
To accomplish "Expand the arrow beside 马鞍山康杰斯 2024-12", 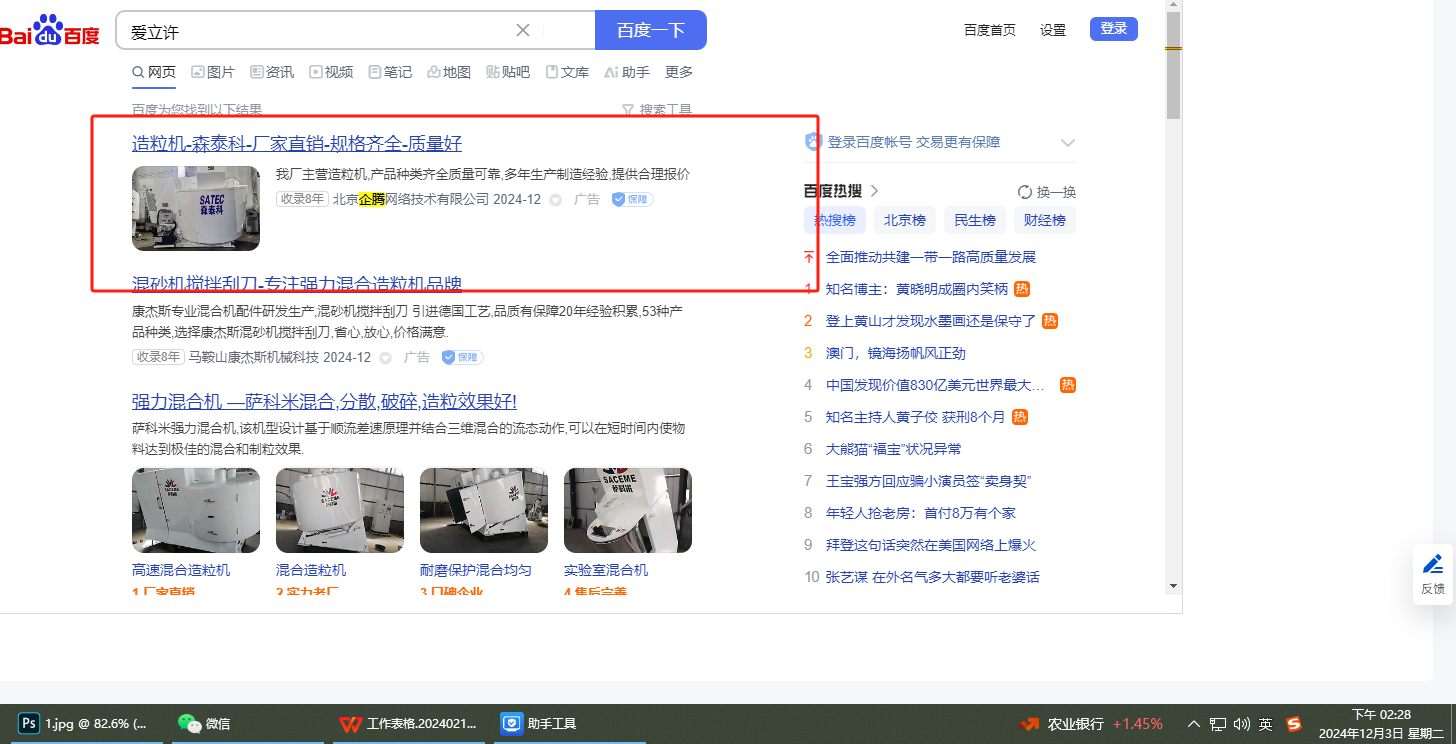I will (x=385, y=358).
